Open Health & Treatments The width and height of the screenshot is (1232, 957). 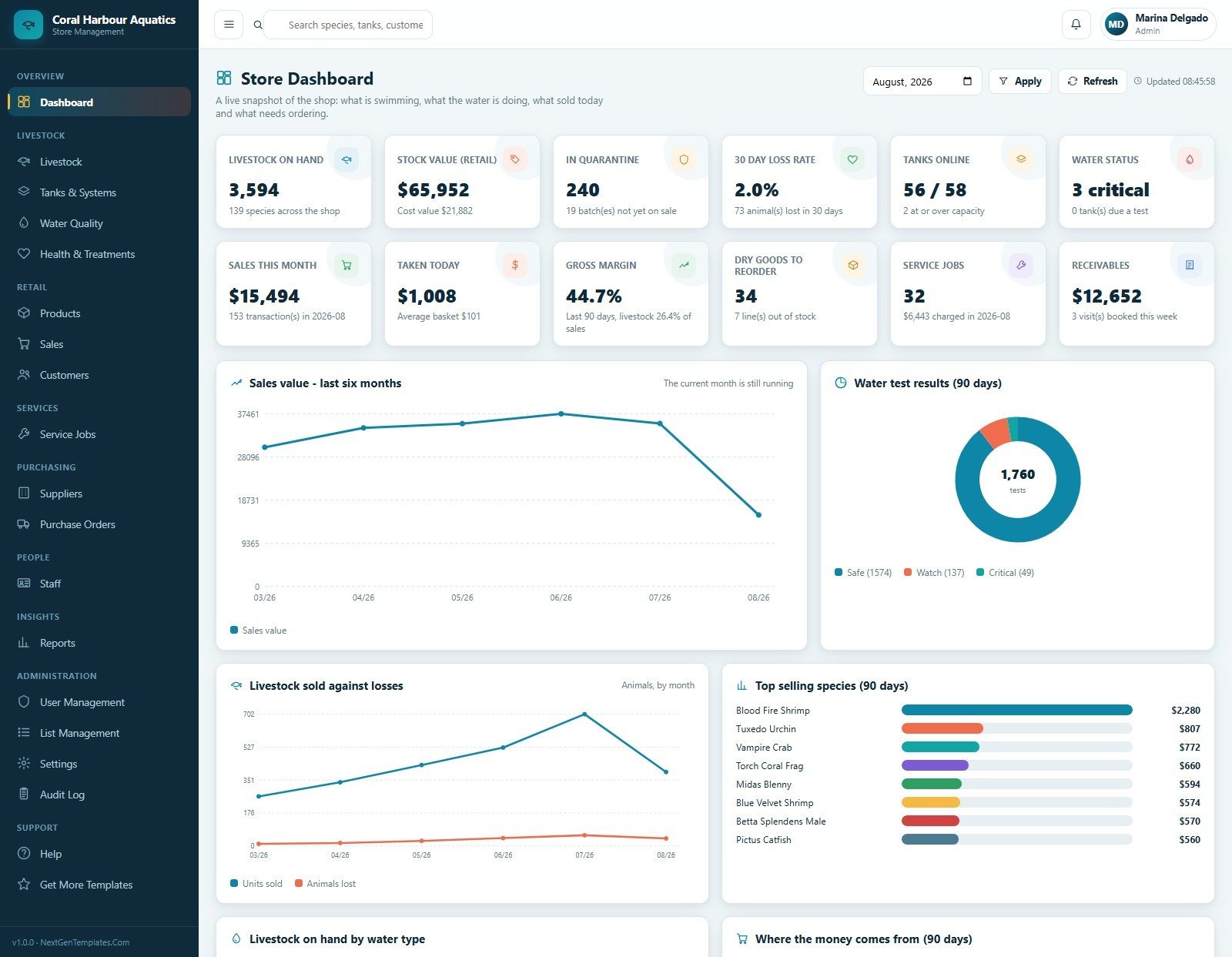click(x=99, y=254)
